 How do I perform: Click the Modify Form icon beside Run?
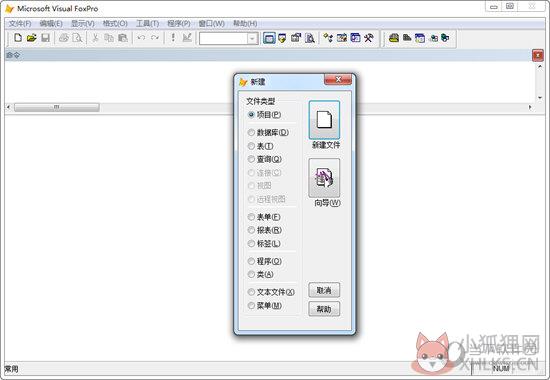tap(187, 38)
